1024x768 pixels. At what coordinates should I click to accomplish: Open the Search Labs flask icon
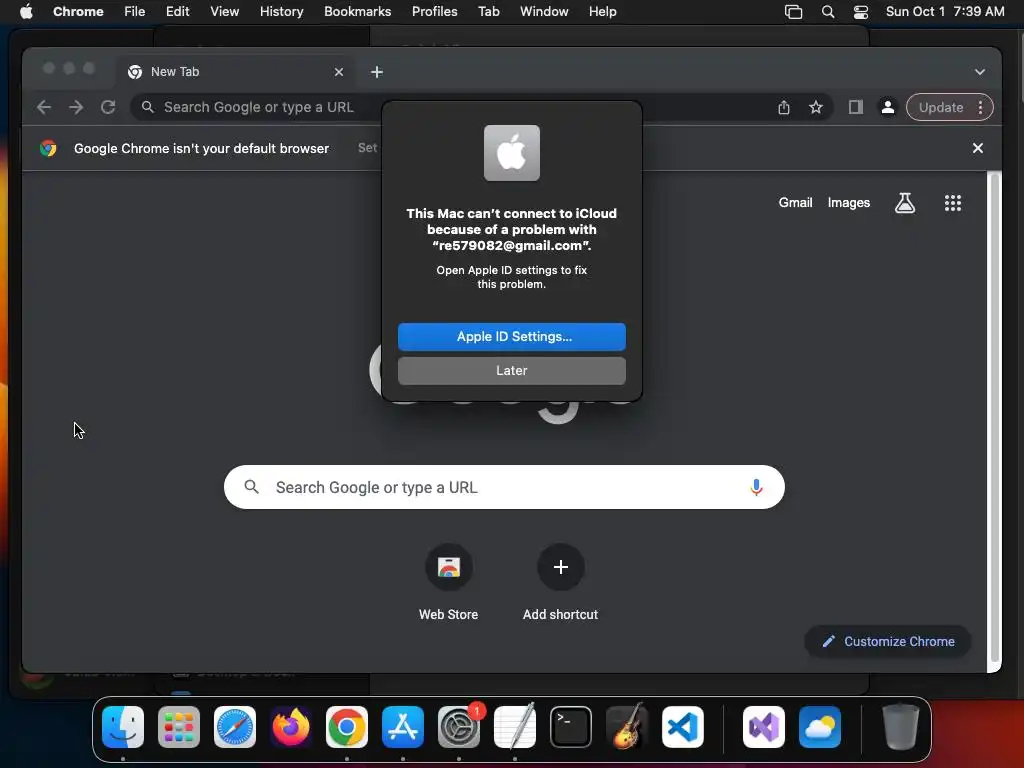point(904,203)
